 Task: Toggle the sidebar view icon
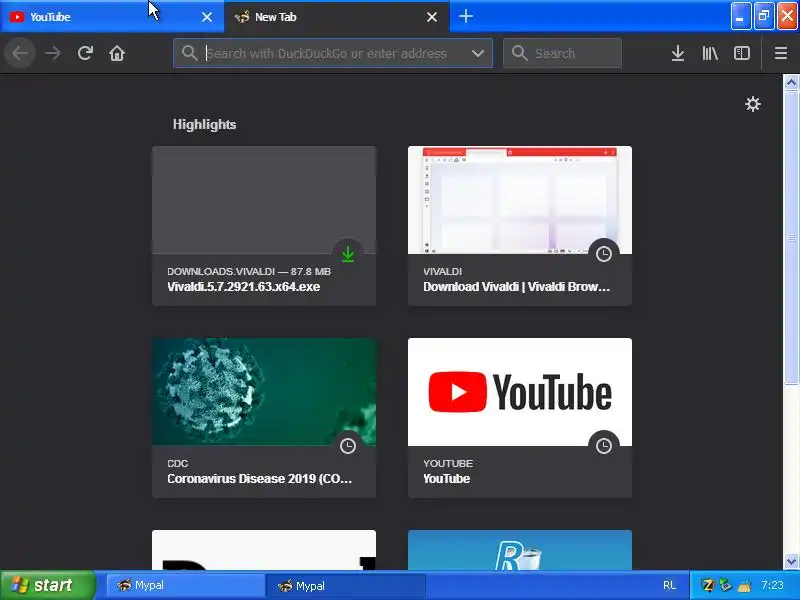741,53
